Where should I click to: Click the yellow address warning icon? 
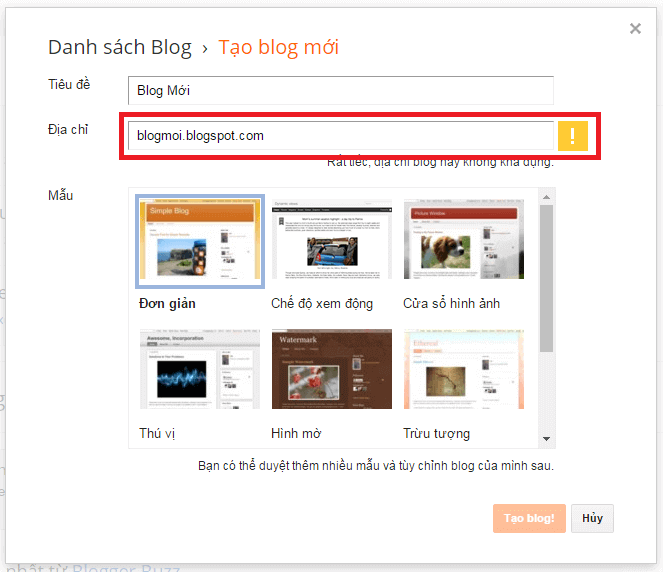[573, 136]
